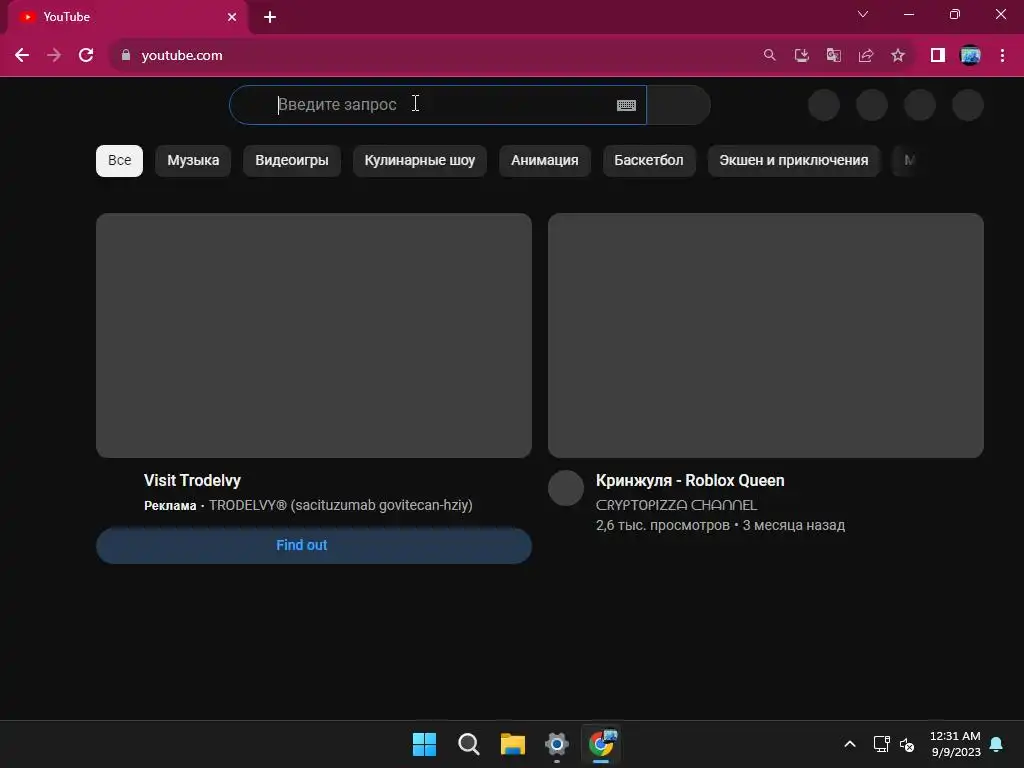Click the install app icon in address bar
1024x768 pixels.
802,56
